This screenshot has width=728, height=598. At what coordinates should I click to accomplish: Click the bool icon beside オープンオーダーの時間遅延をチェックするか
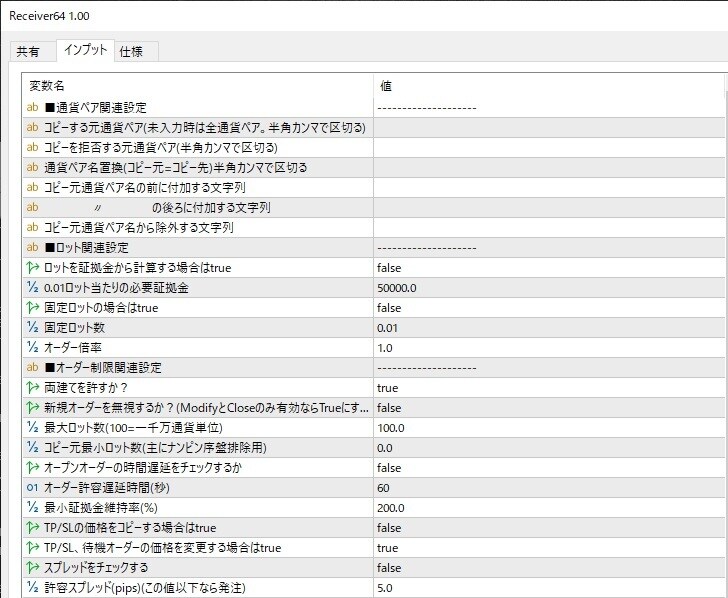click(x=32, y=467)
